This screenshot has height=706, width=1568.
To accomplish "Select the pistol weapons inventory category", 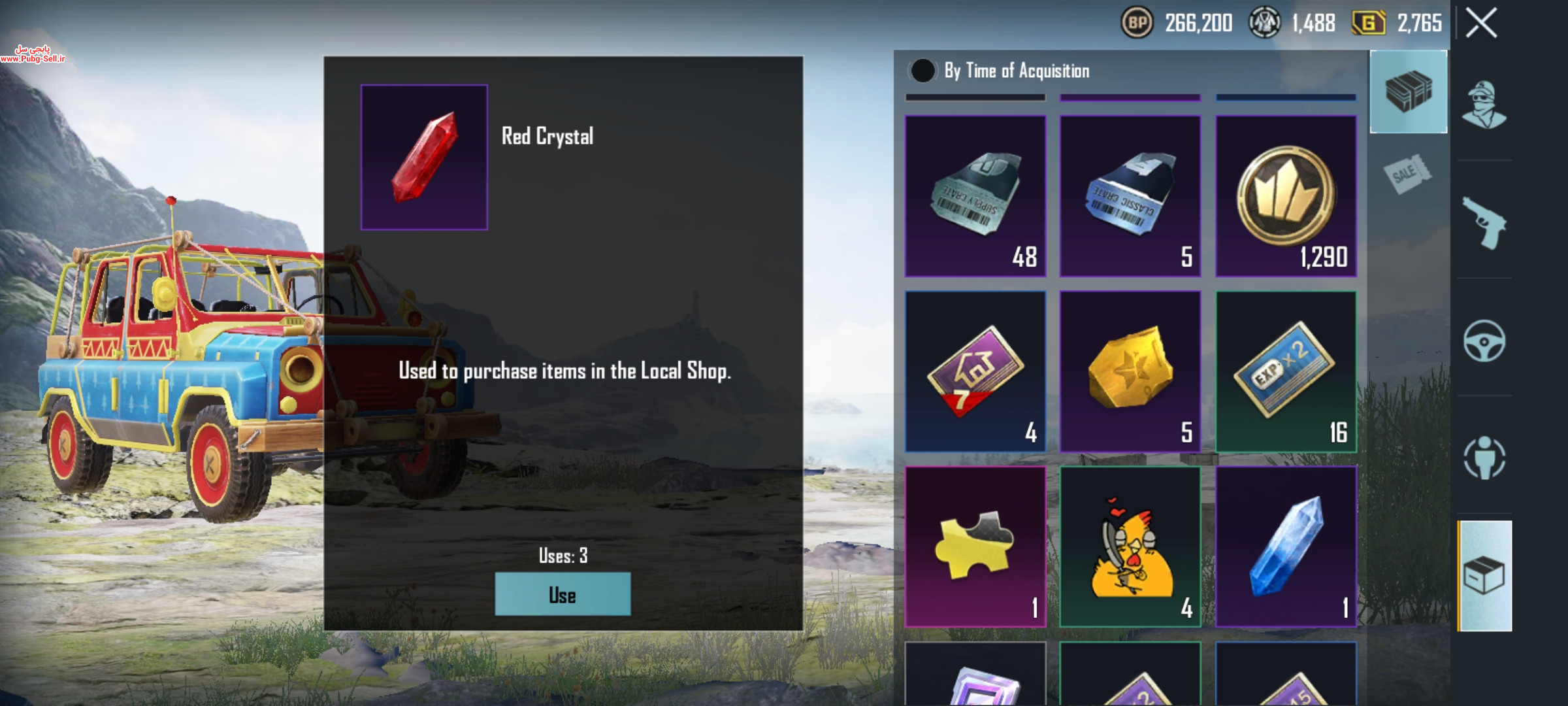I will (x=1484, y=222).
